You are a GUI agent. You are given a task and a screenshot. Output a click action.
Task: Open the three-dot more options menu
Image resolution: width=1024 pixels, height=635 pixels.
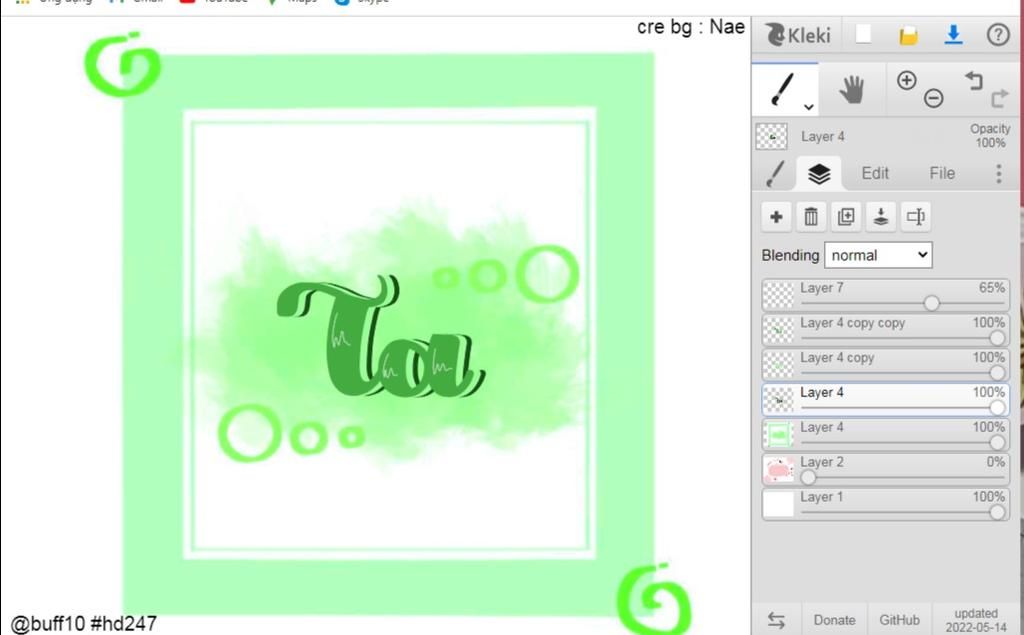999,173
